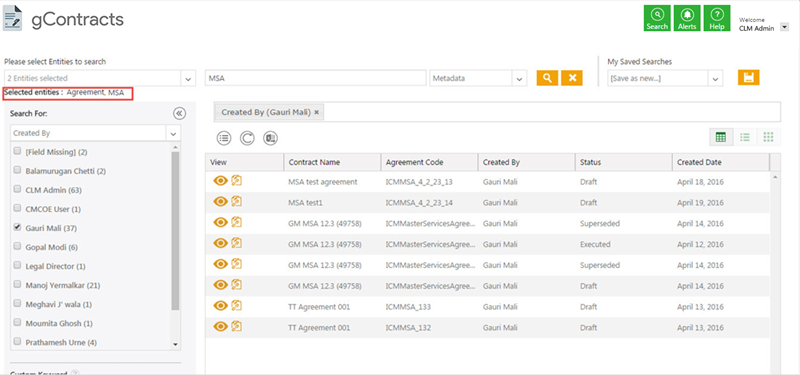View MSA test agreement with the eye icon

pyautogui.click(x=220, y=181)
